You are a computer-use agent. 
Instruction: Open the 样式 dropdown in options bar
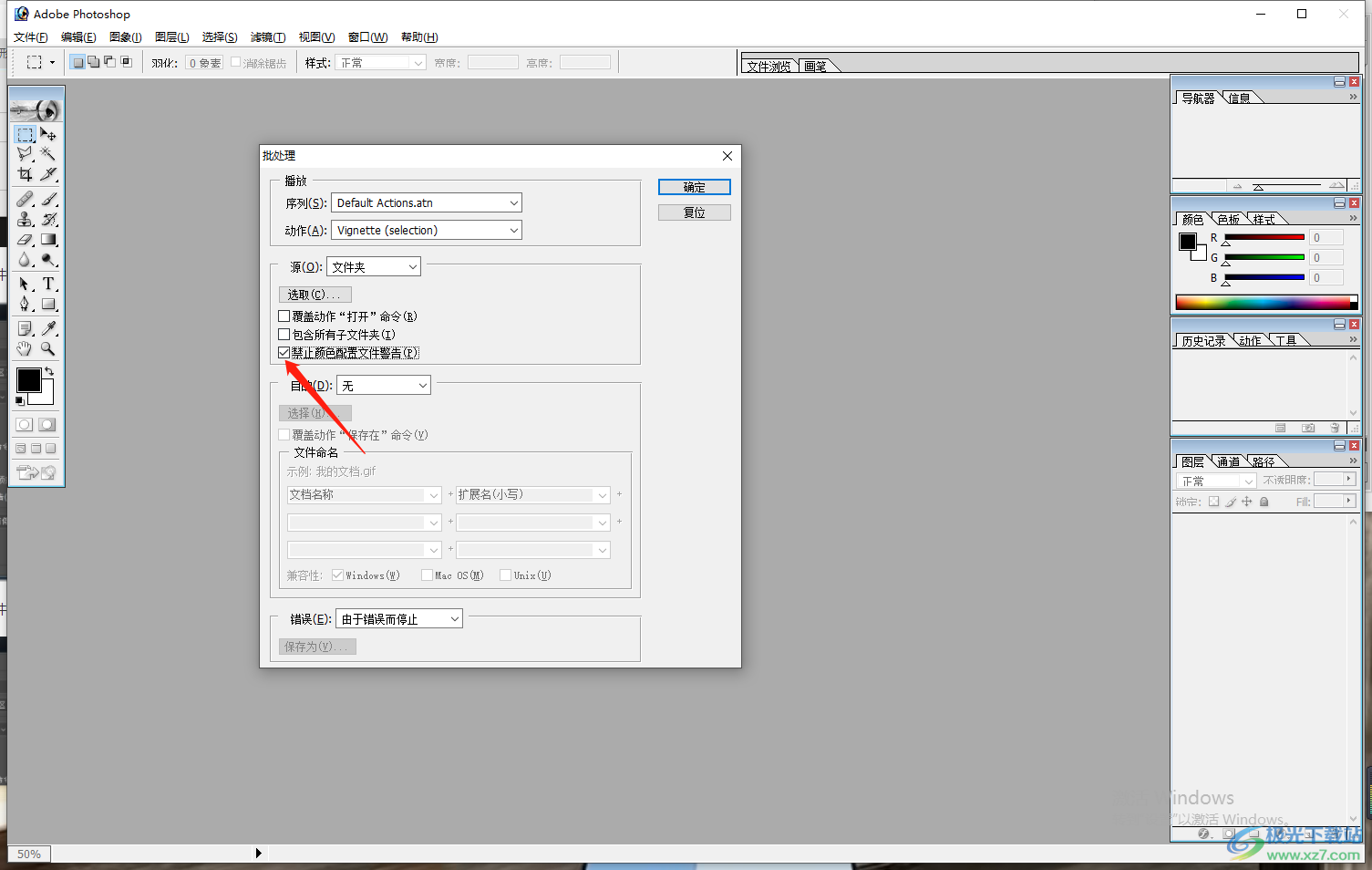click(381, 63)
